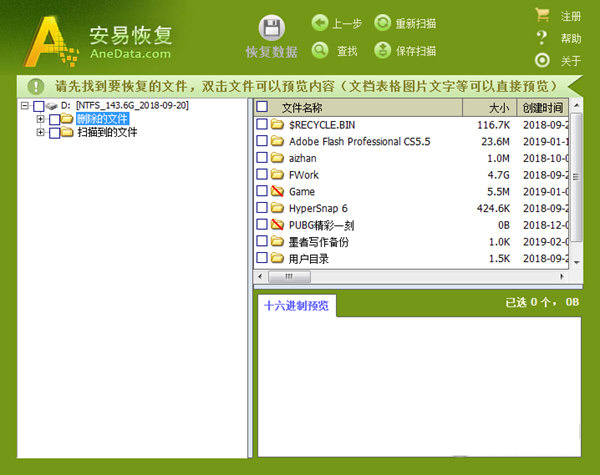
Task: Open 帮助 via the question mark icon
Action: (543, 38)
